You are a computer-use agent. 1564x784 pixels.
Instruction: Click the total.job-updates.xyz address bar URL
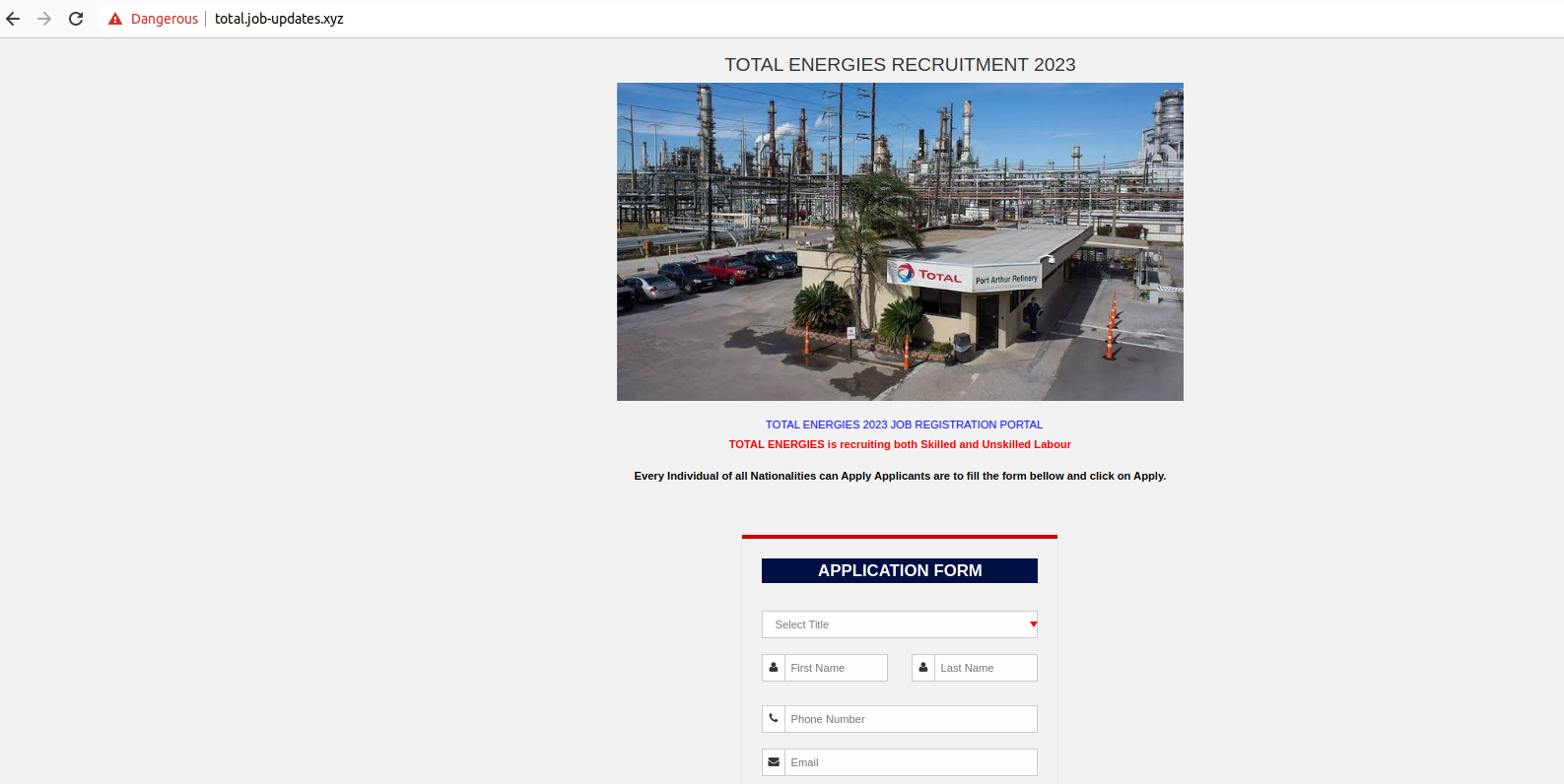279,19
